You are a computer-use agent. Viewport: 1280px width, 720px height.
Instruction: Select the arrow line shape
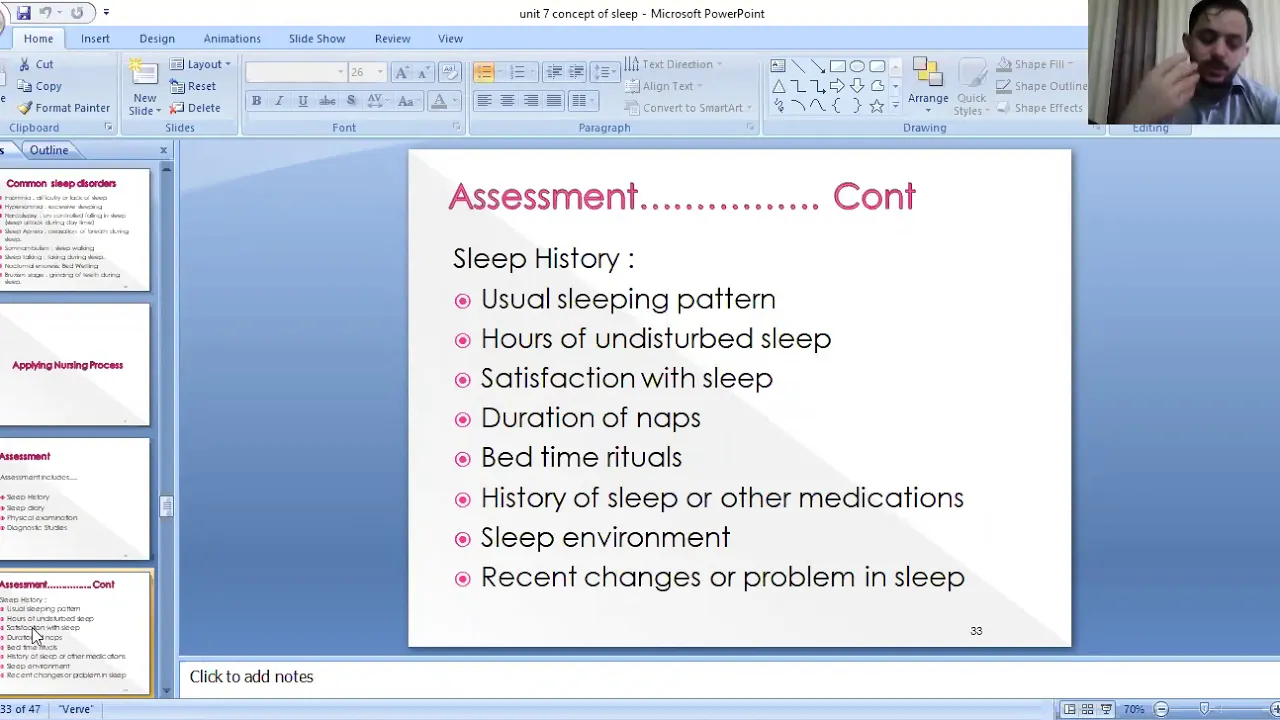pos(817,66)
